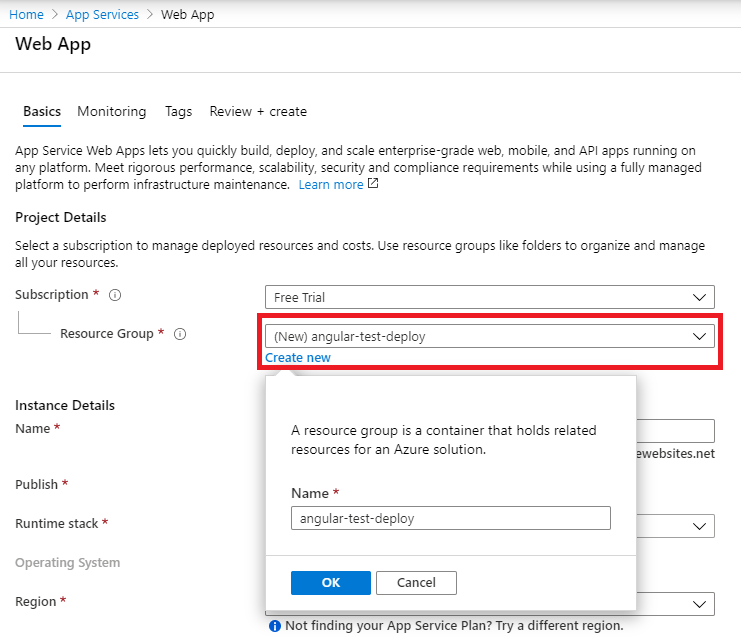Viewport: 749px width, 643px height.
Task: Click the Resource Group info icon
Action: coord(180,334)
